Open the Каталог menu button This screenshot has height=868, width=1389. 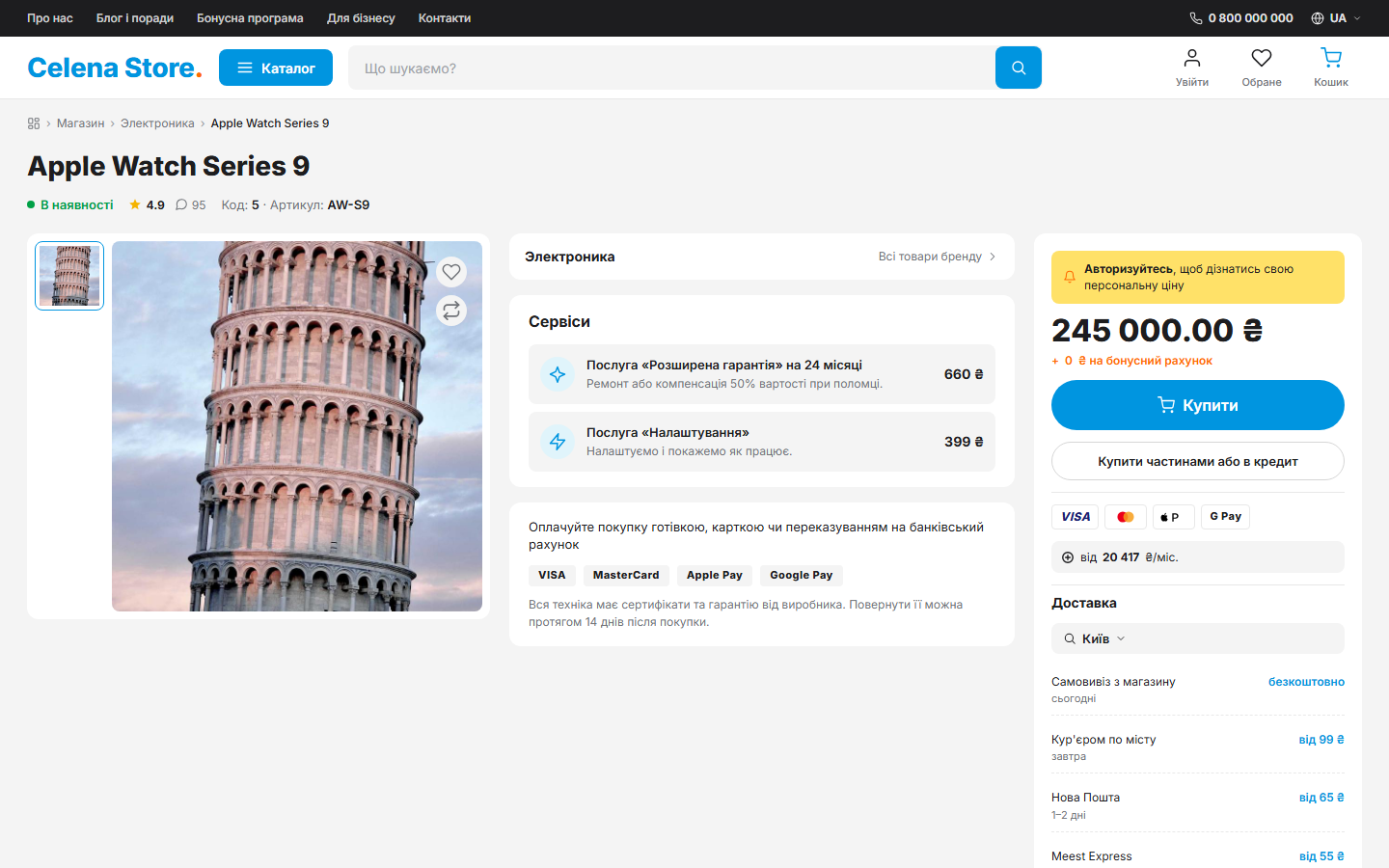click(276, 68)
